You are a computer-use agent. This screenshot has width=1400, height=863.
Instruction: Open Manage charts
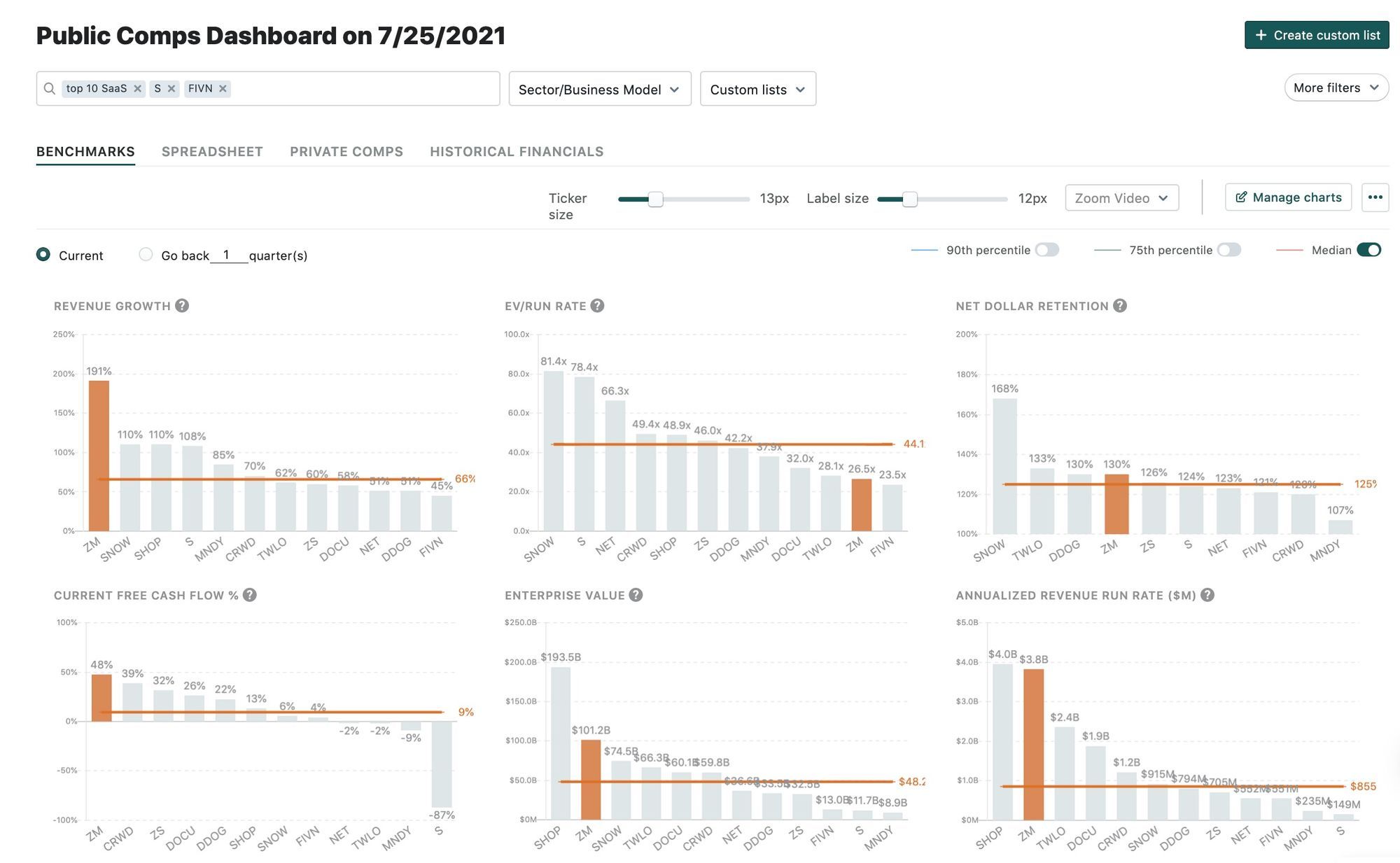pyautogui.click(x=1287, y=197)
